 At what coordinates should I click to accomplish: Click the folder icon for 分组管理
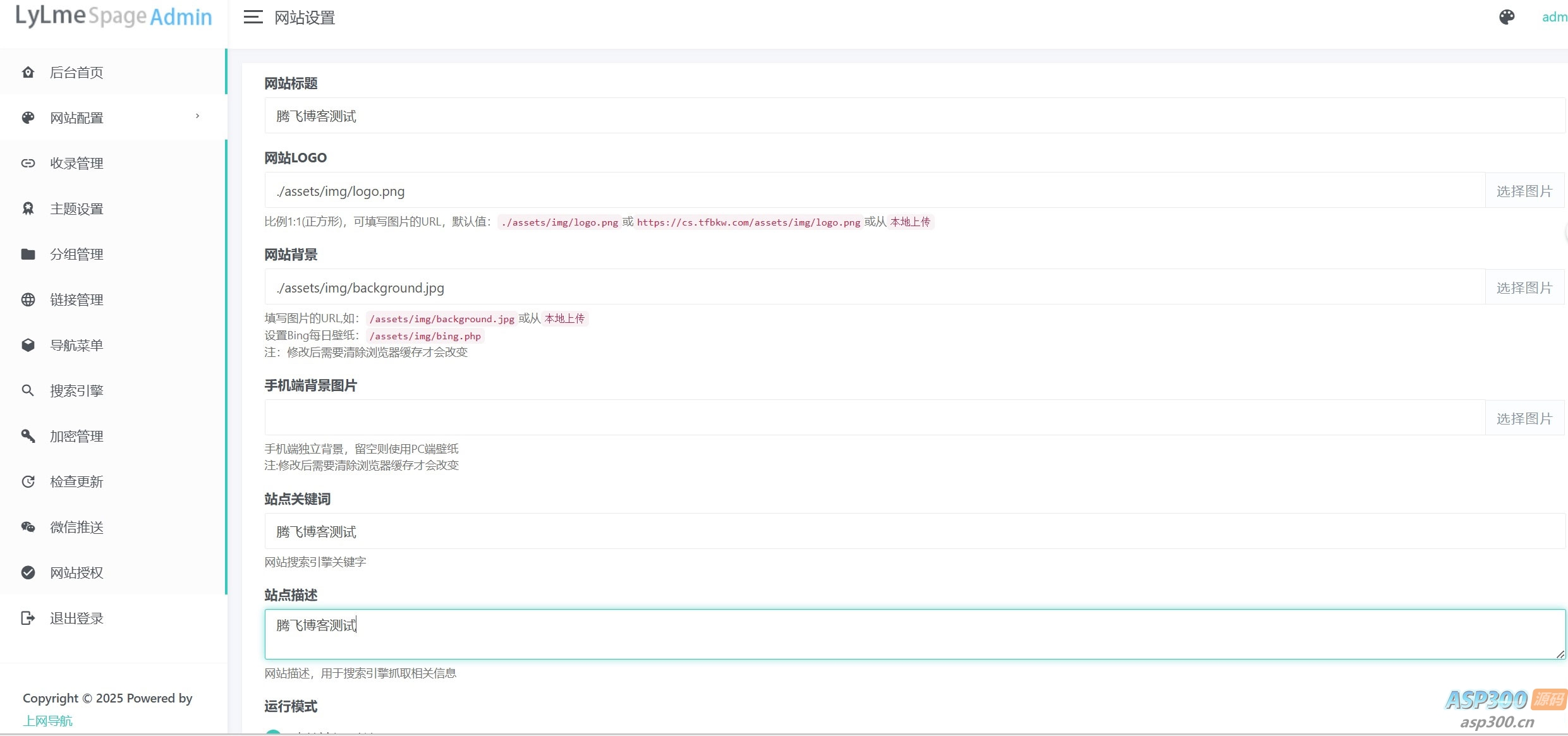(x=28, y=254)
